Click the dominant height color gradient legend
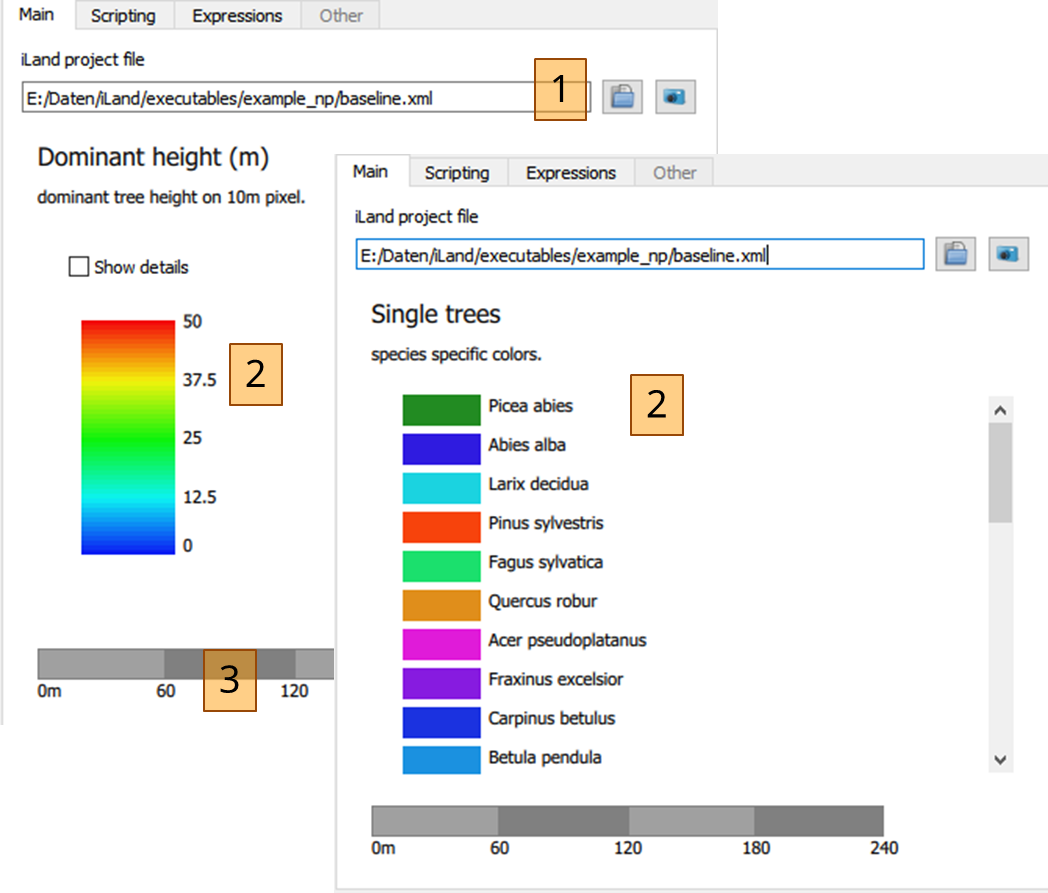 [128, 437]
